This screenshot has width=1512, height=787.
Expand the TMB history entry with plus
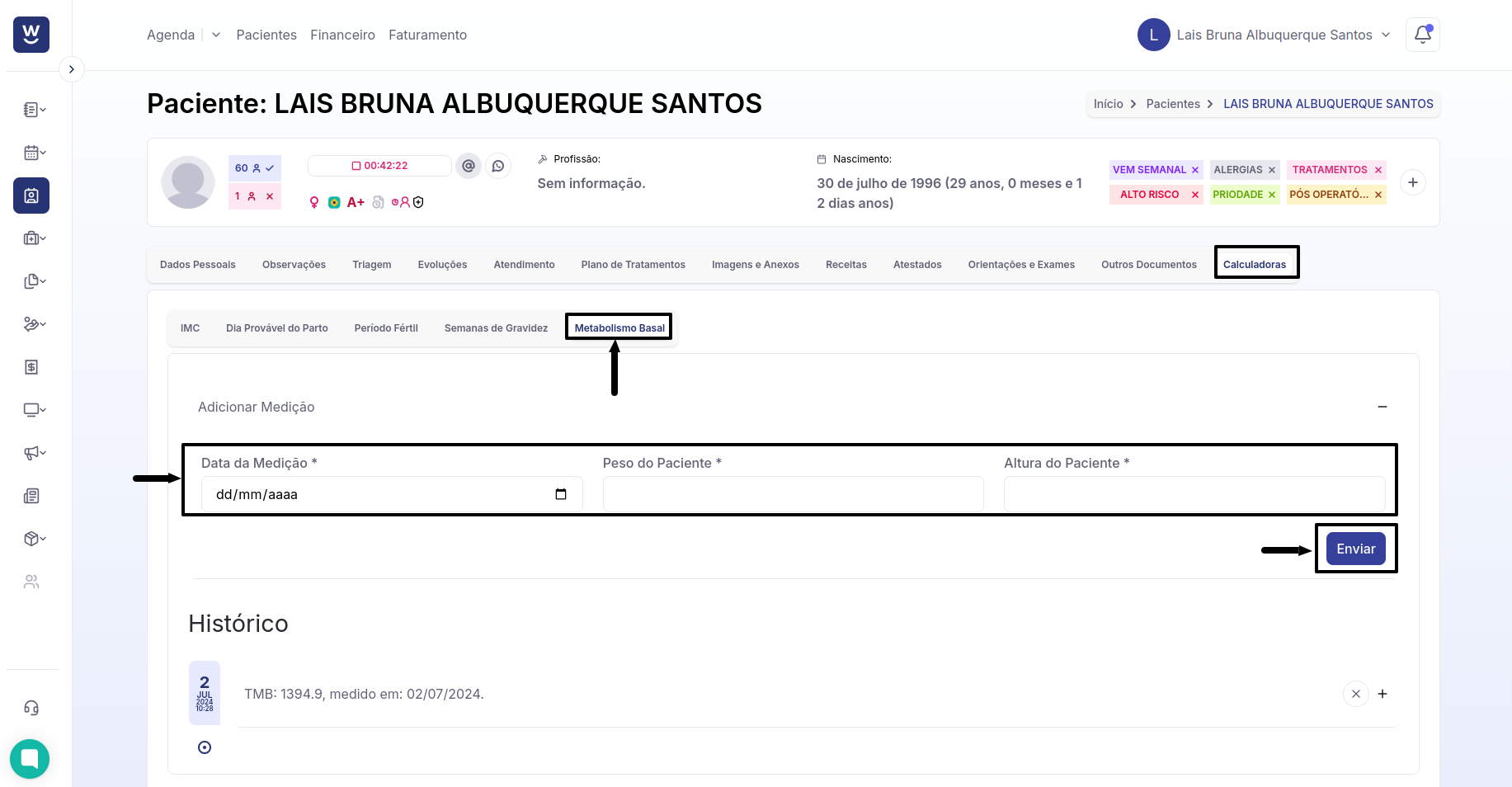tap(1382, 694)
